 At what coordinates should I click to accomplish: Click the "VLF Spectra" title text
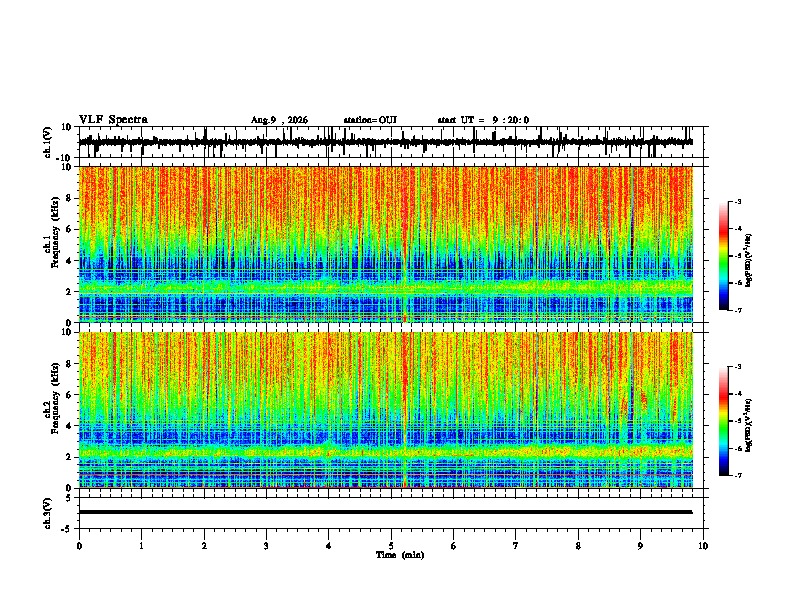click(x=113, y=120)
